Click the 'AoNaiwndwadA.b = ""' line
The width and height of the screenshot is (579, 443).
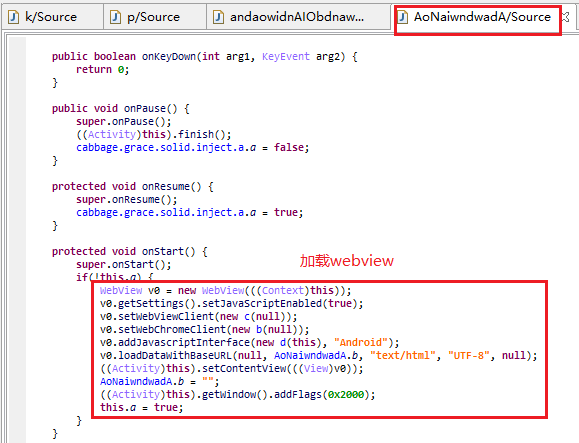pyautogui.click(x=160, y=381)
